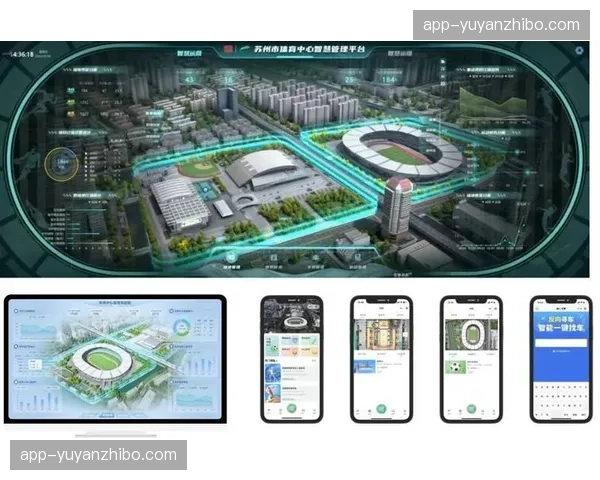This screenshot has width=600, height=480.
Task: Click the bottom app-yuyanzhibo.com watermark label
Action: pyautogui.click(x=98, y=455)
